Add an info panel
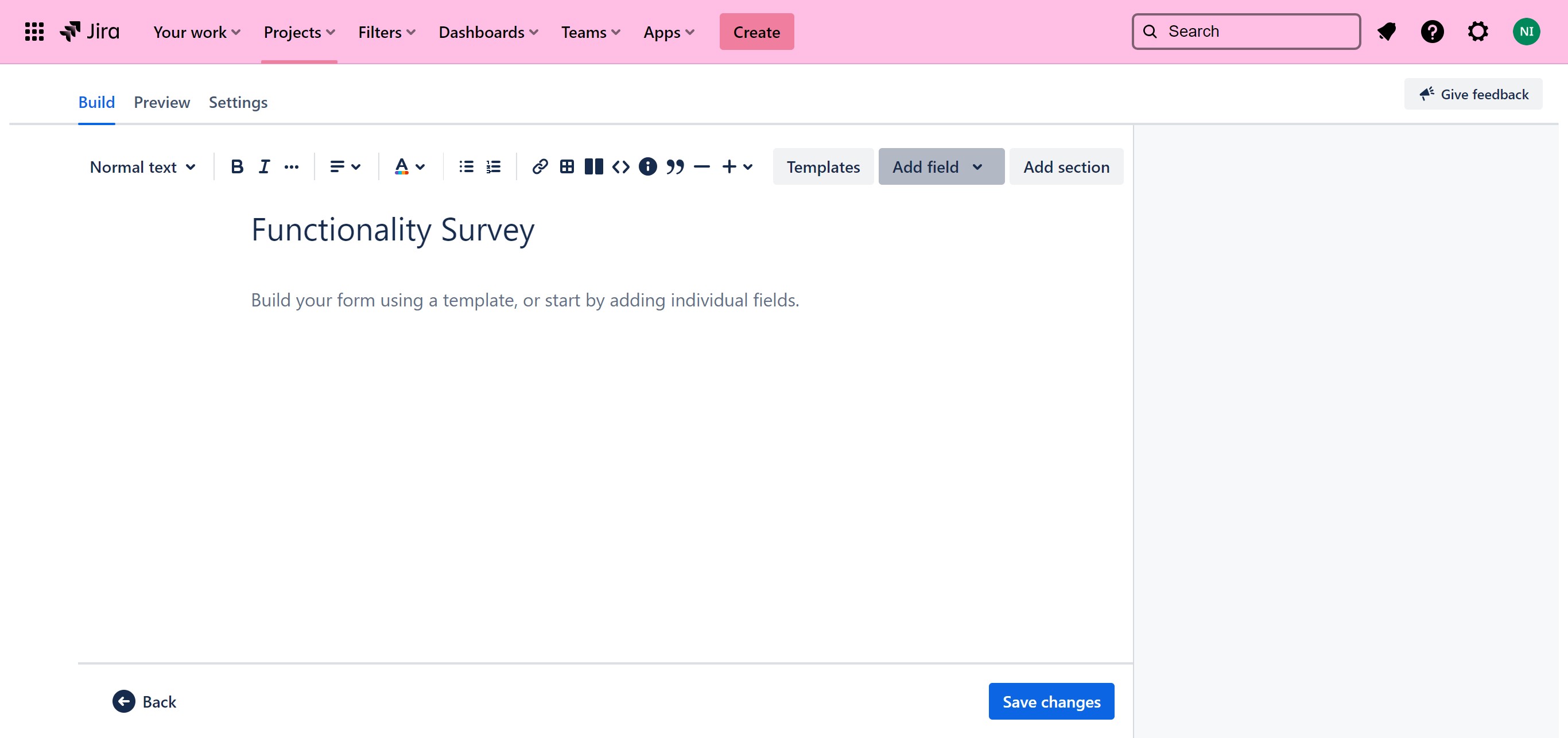This screenshot has height=738, width=1568. 647,166
